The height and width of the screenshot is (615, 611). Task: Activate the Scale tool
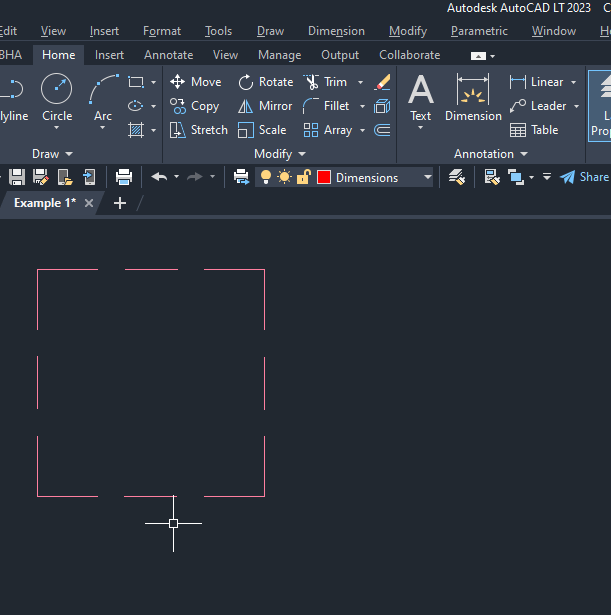262,130
